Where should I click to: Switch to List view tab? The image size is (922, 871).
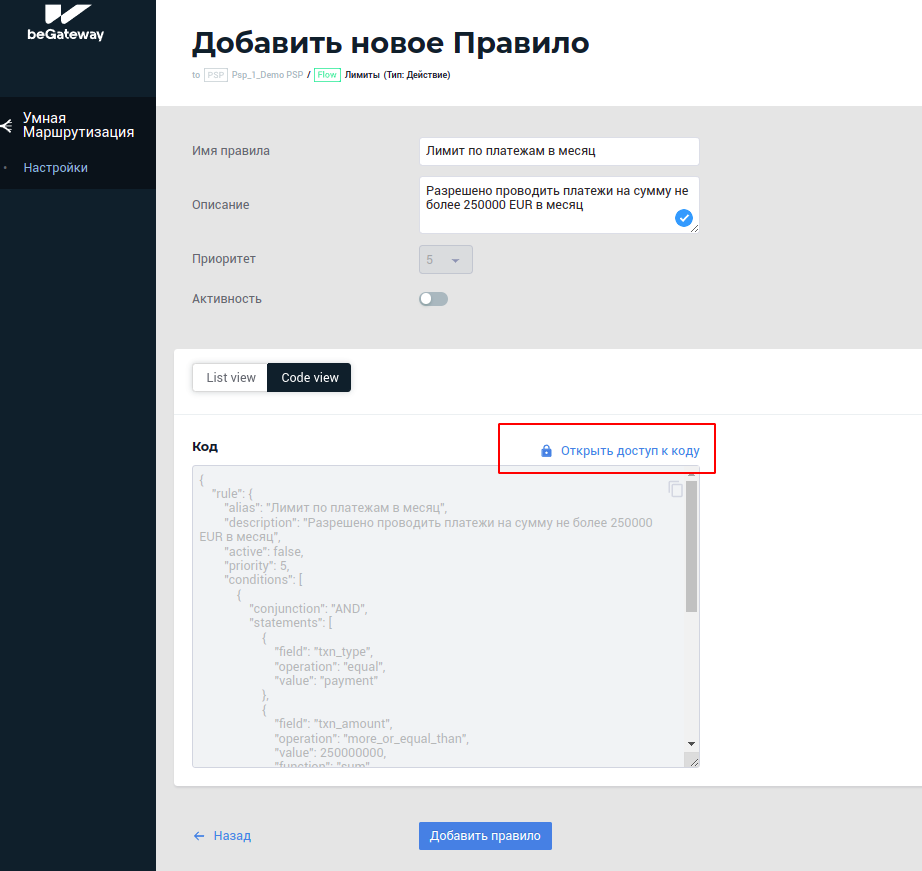231,378
